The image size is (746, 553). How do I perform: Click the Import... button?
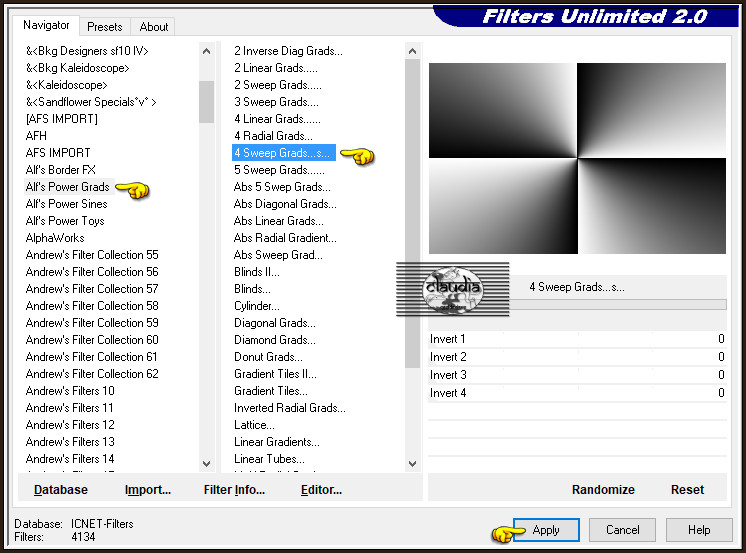(147, 490)
